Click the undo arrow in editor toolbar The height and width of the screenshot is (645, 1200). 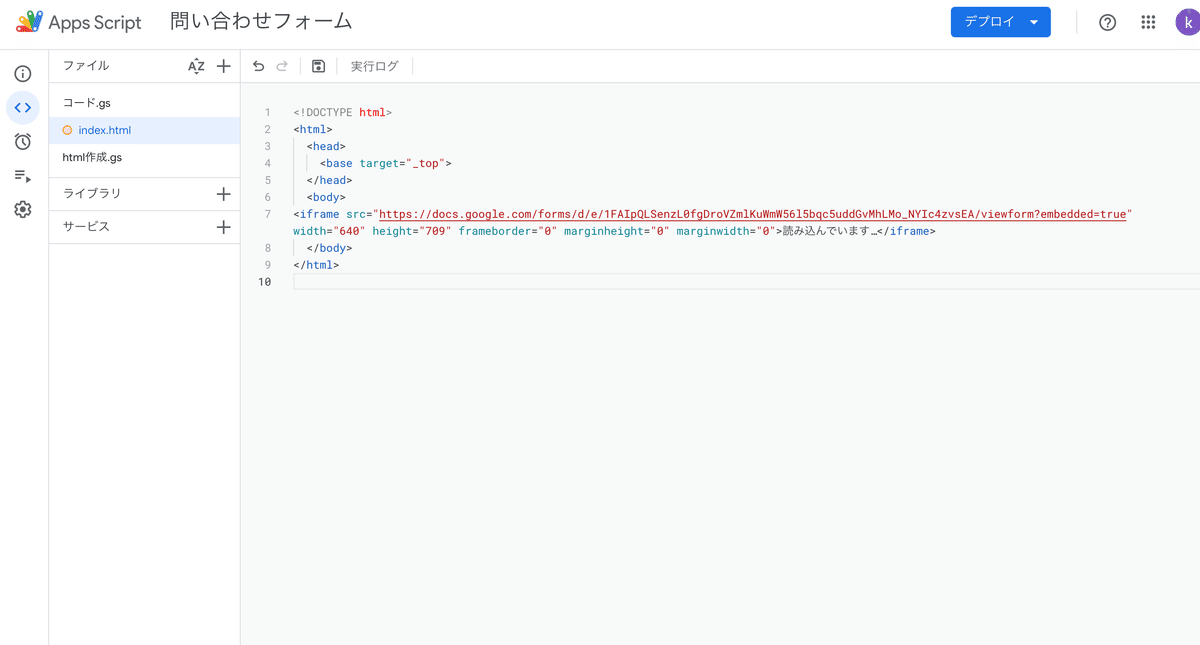pos(259,66)
